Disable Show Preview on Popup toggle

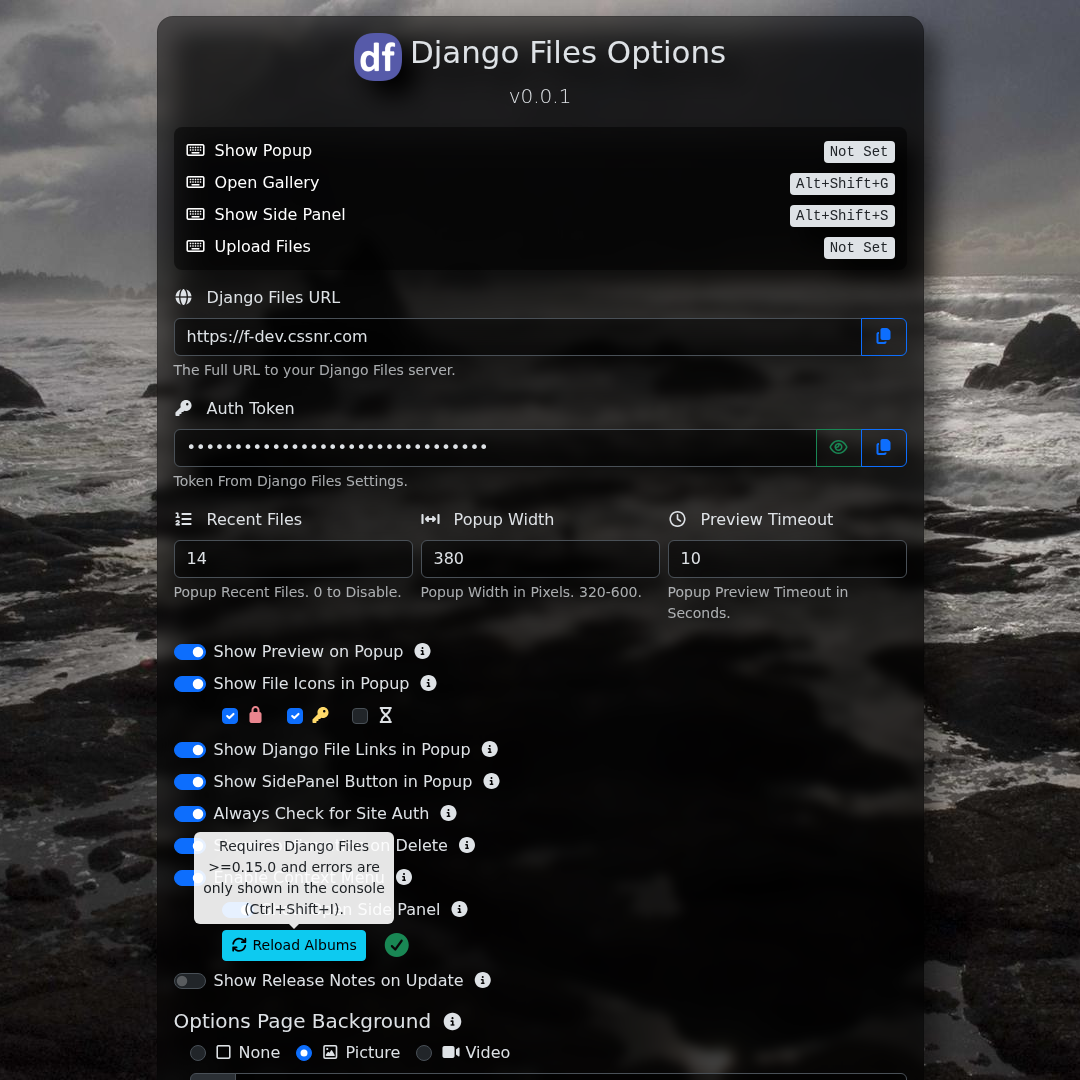tap(190, 652)
